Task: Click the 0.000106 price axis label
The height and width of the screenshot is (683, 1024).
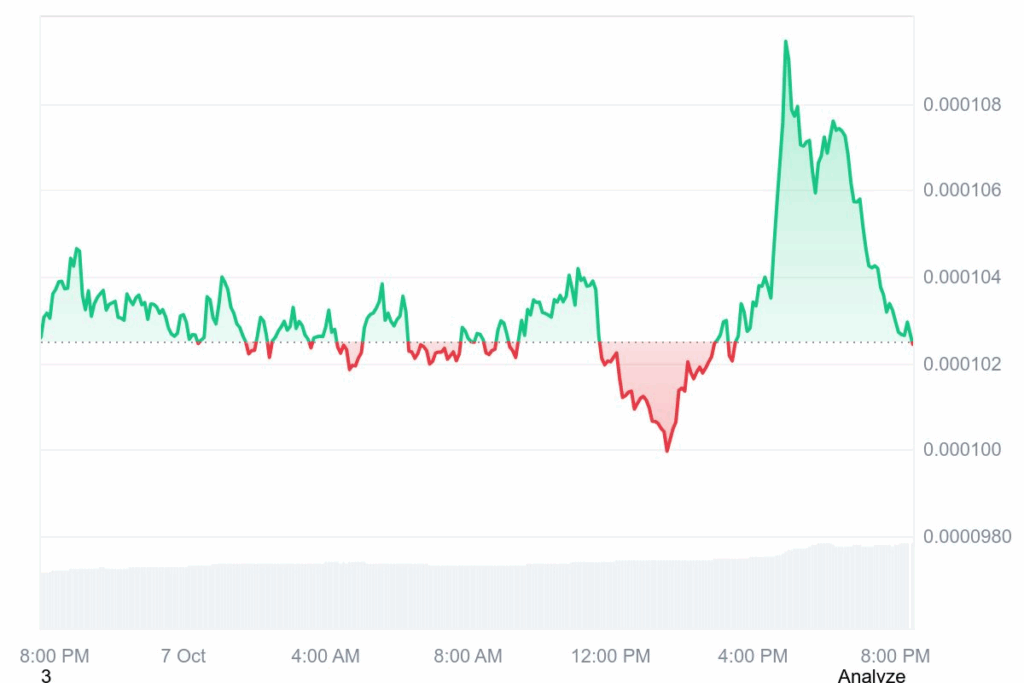Action: [x=960, y=190]
